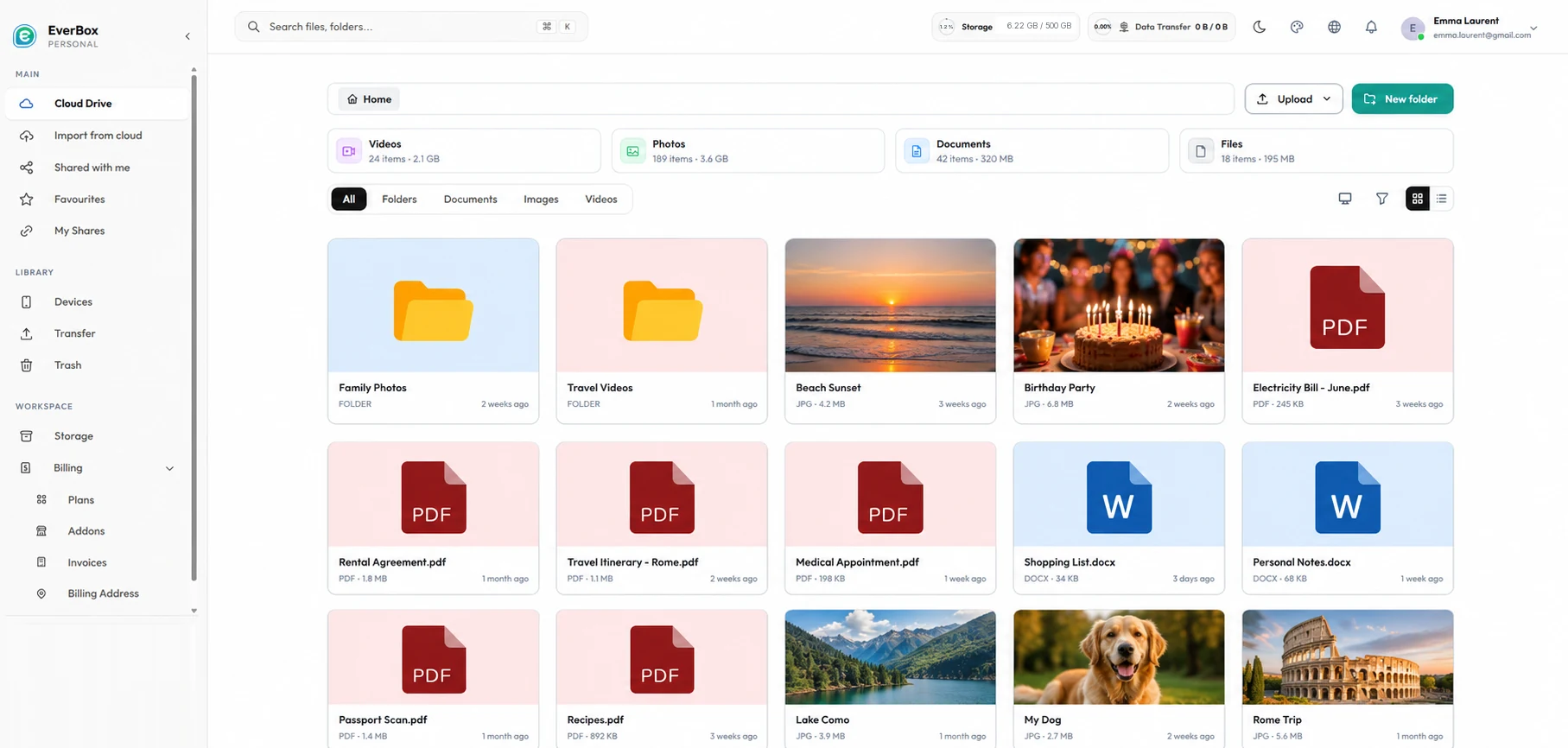This screenshot has width=1568, height=748.
Task: Open Rome Trip image
Action: pos(1348,679)
